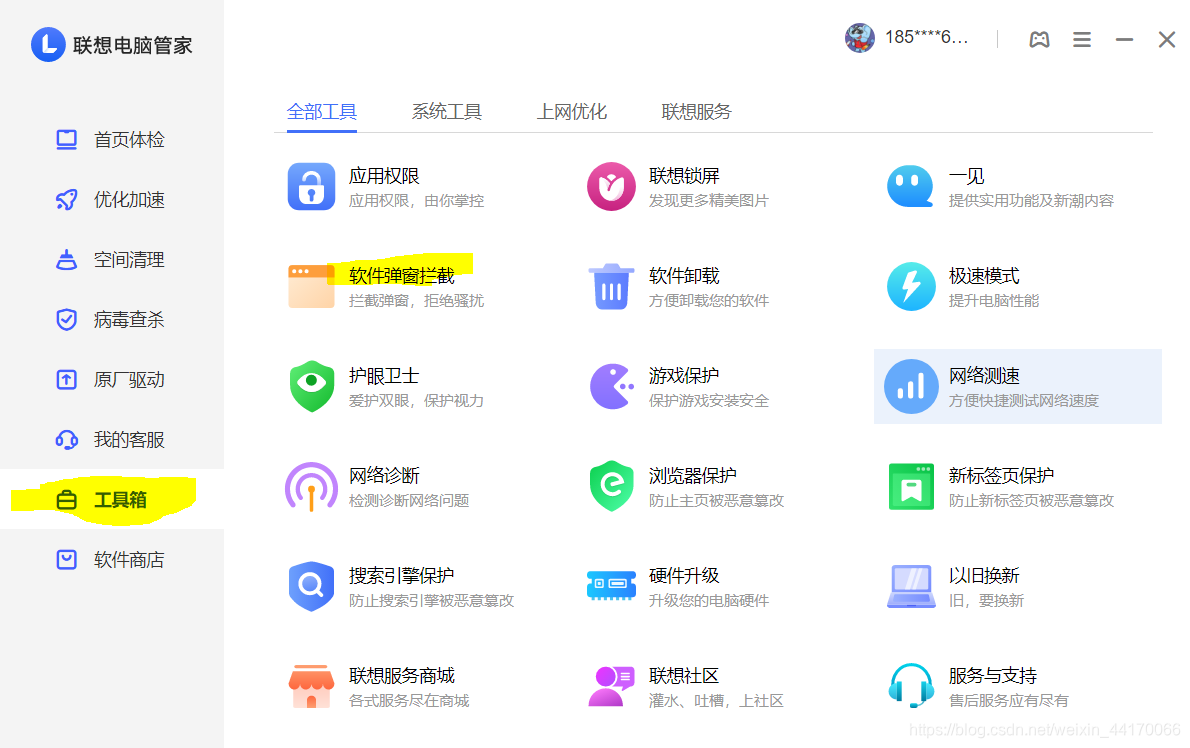
Task: Go to 首页体检 in sidebar
Action: click(111, 140)
